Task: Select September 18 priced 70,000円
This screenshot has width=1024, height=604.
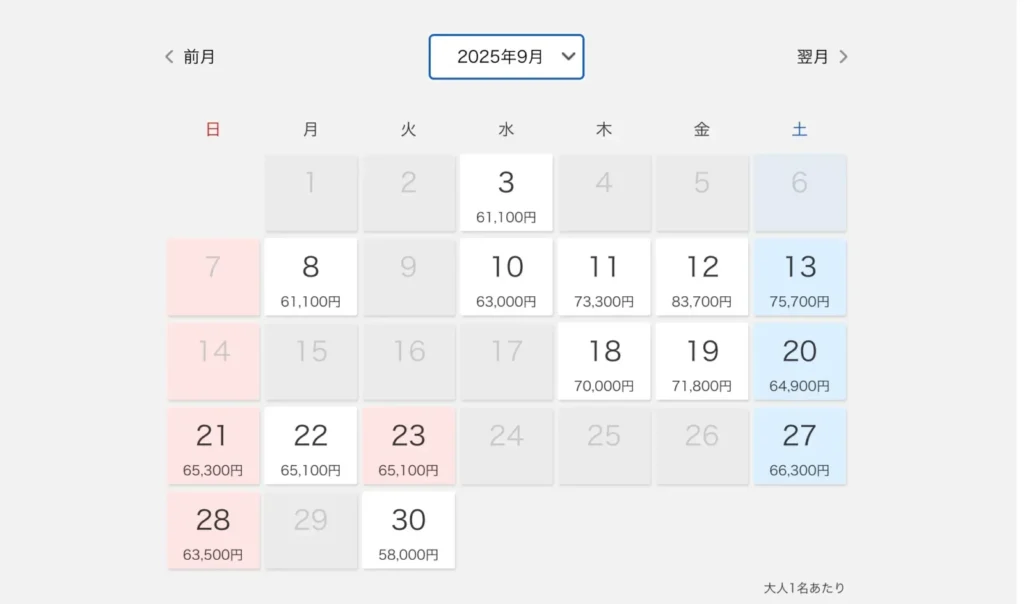Action: pos(604,361)
